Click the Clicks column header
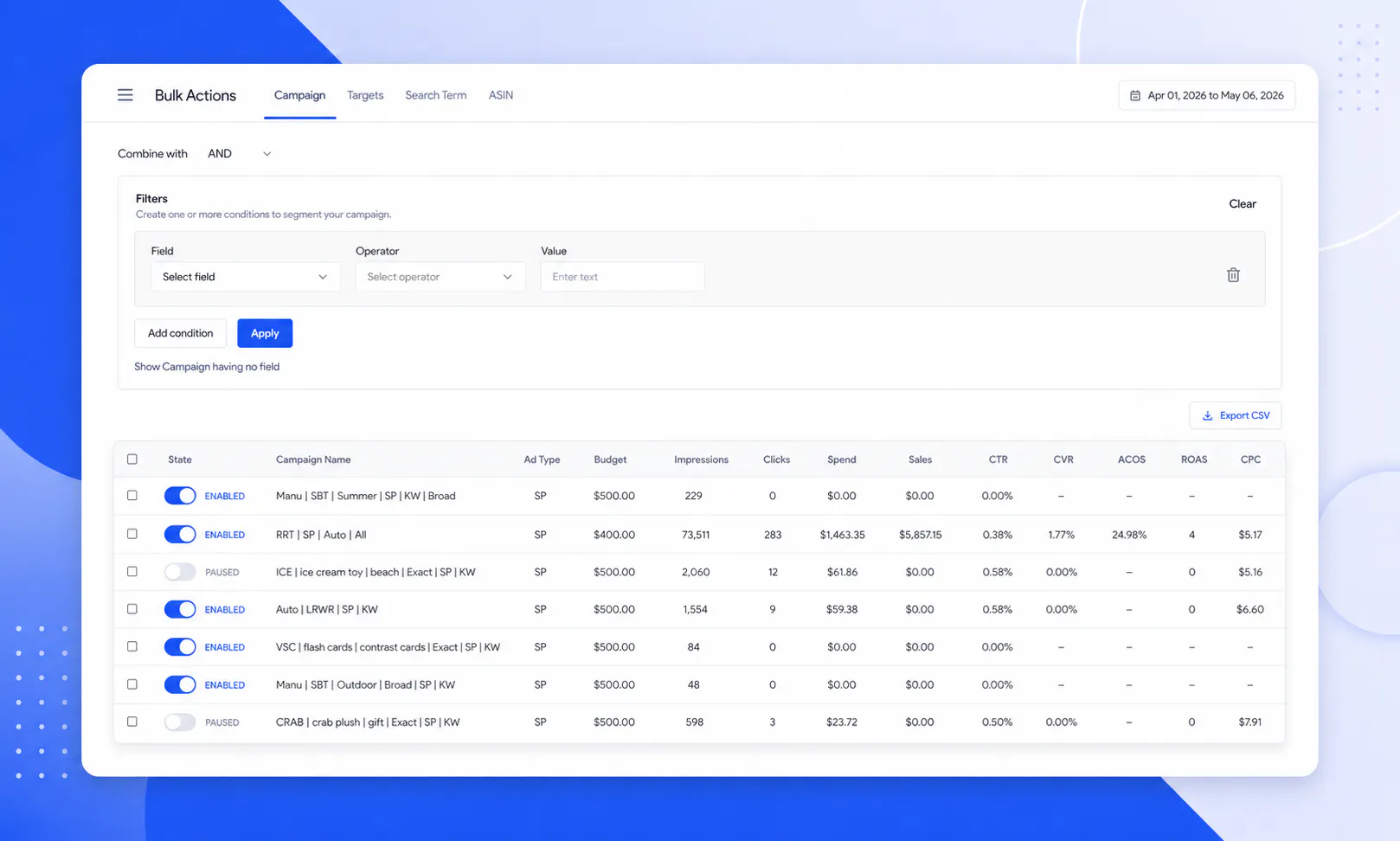 click(776, 459)
